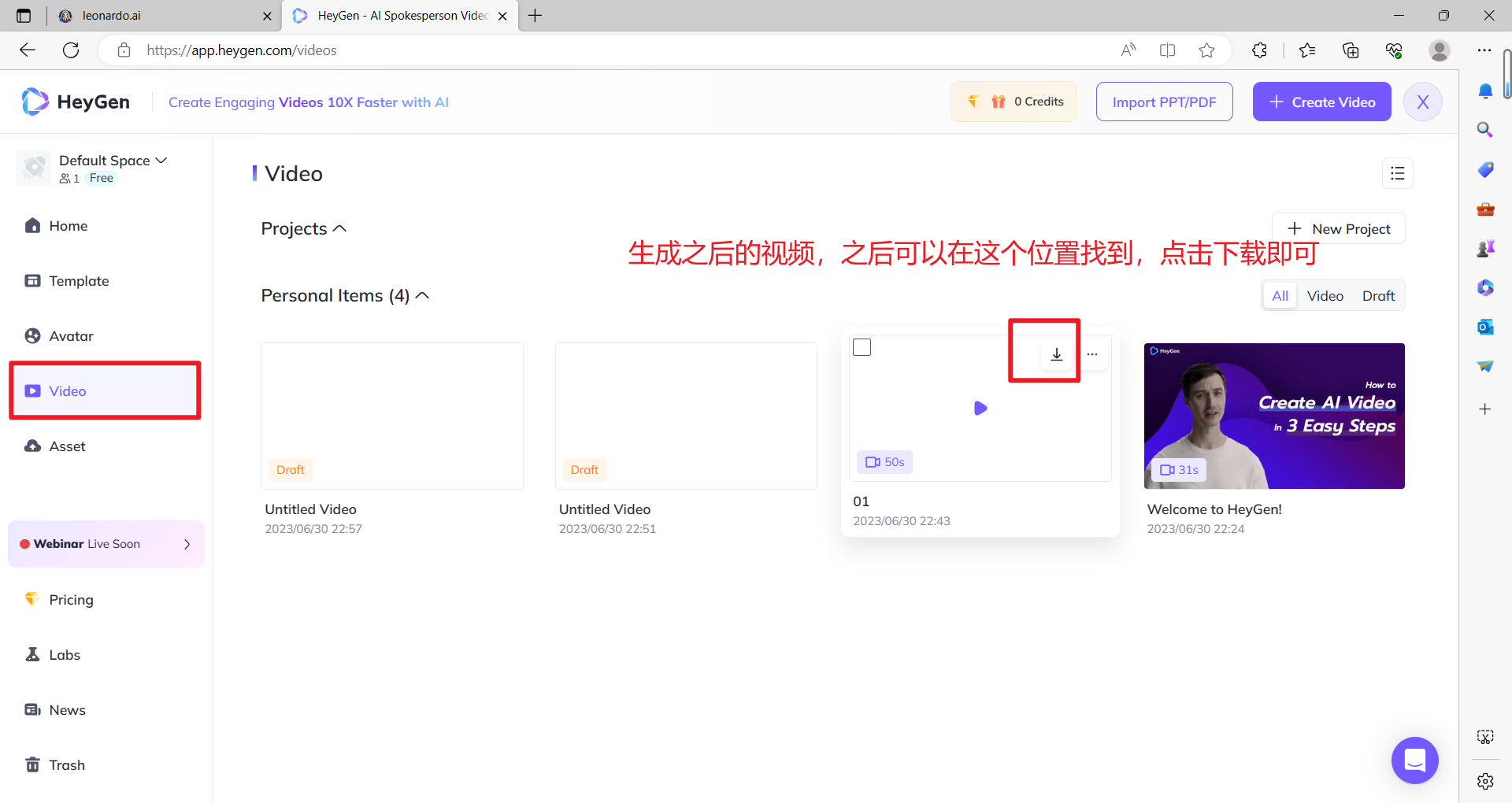Viewport: 1512px width, 803px height.
Task: Open Edge sidebar screenshot tool
Action: point(1485,737)
